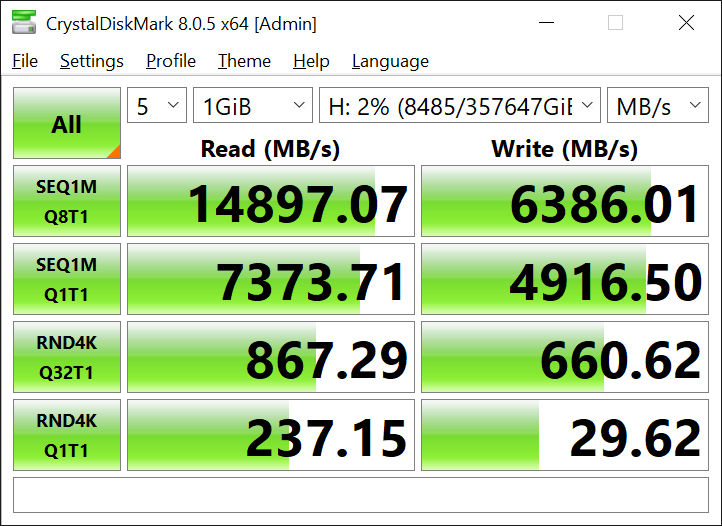
Task: Click the SEQ1M Q8T1 read result 14897.07
Action: [x=271, y=202]
